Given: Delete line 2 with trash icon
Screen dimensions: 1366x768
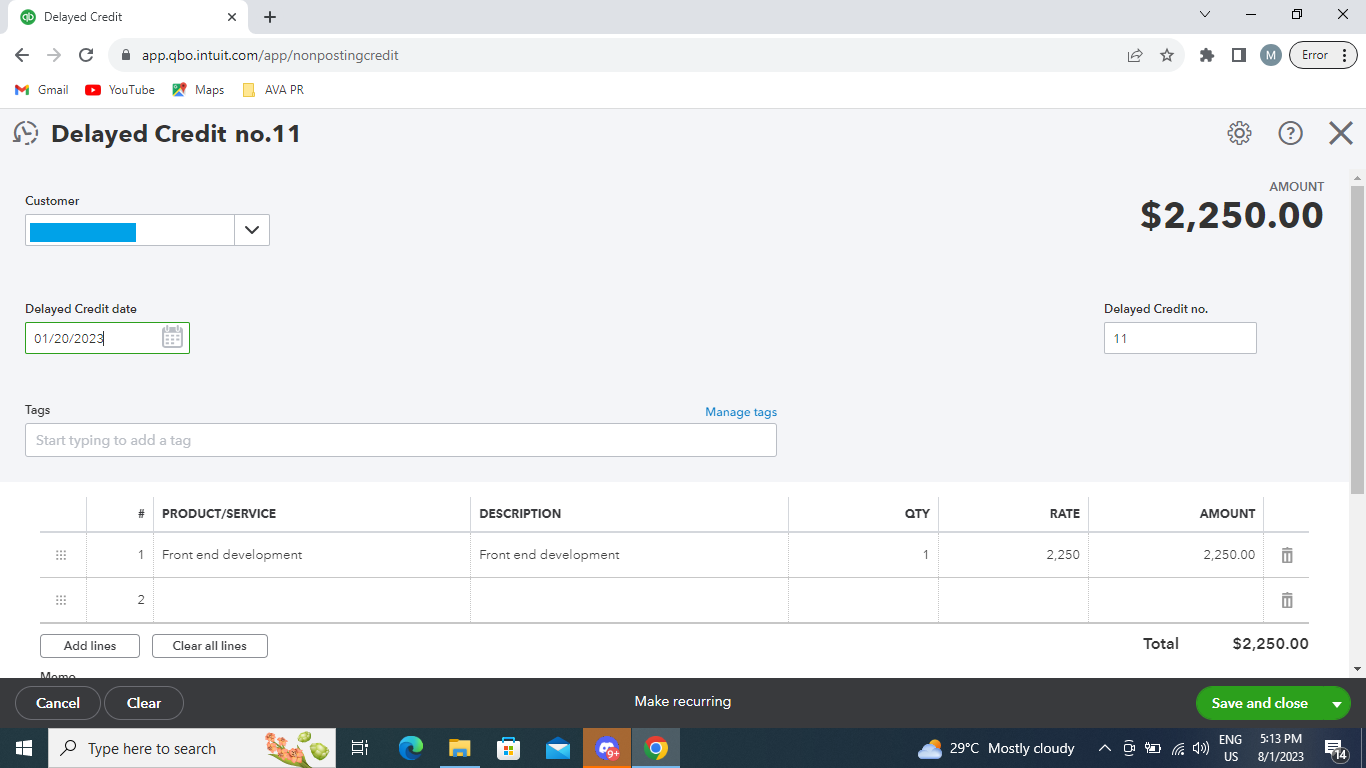Looking at the screenshot, I should 1287,600.
